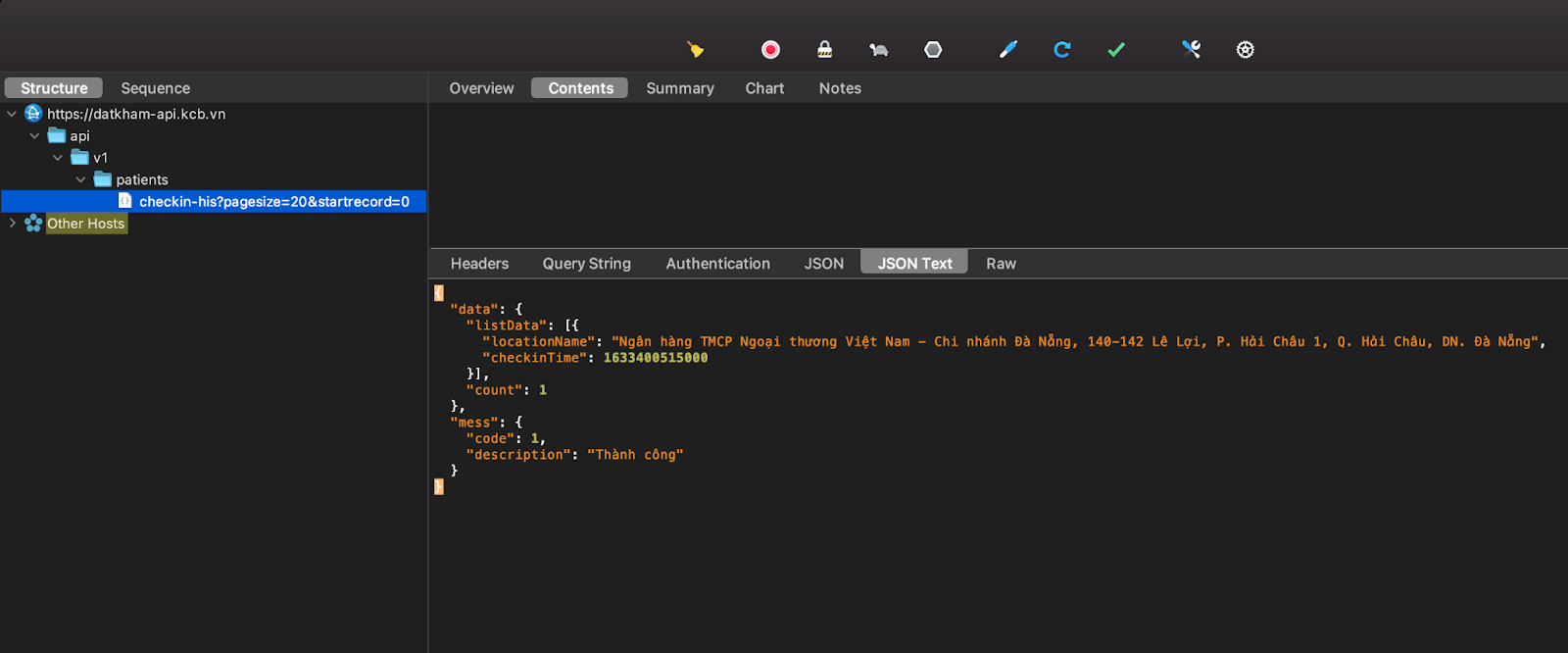Screen dimensions: 1568x653
Task: Click the highlighted opening brace of JSON
Action: [x=438, y=293]
